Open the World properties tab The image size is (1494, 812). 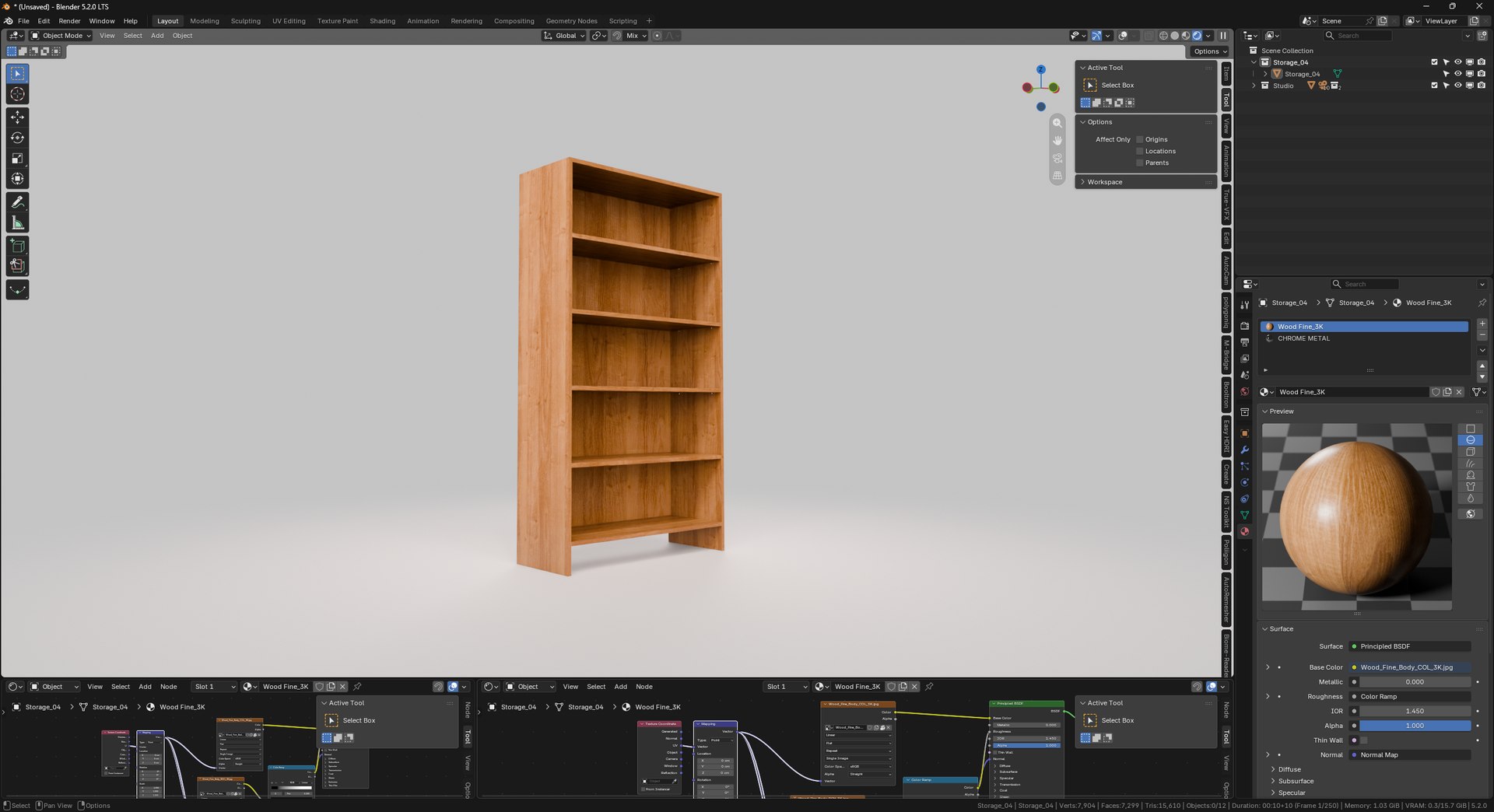(1244, 391)
